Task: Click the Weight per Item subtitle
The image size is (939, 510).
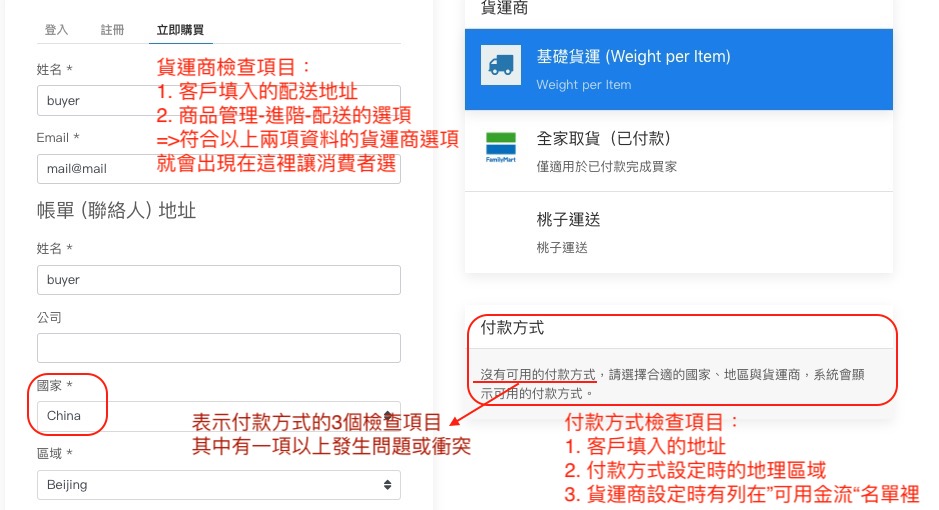Action: tap(584, 85)
